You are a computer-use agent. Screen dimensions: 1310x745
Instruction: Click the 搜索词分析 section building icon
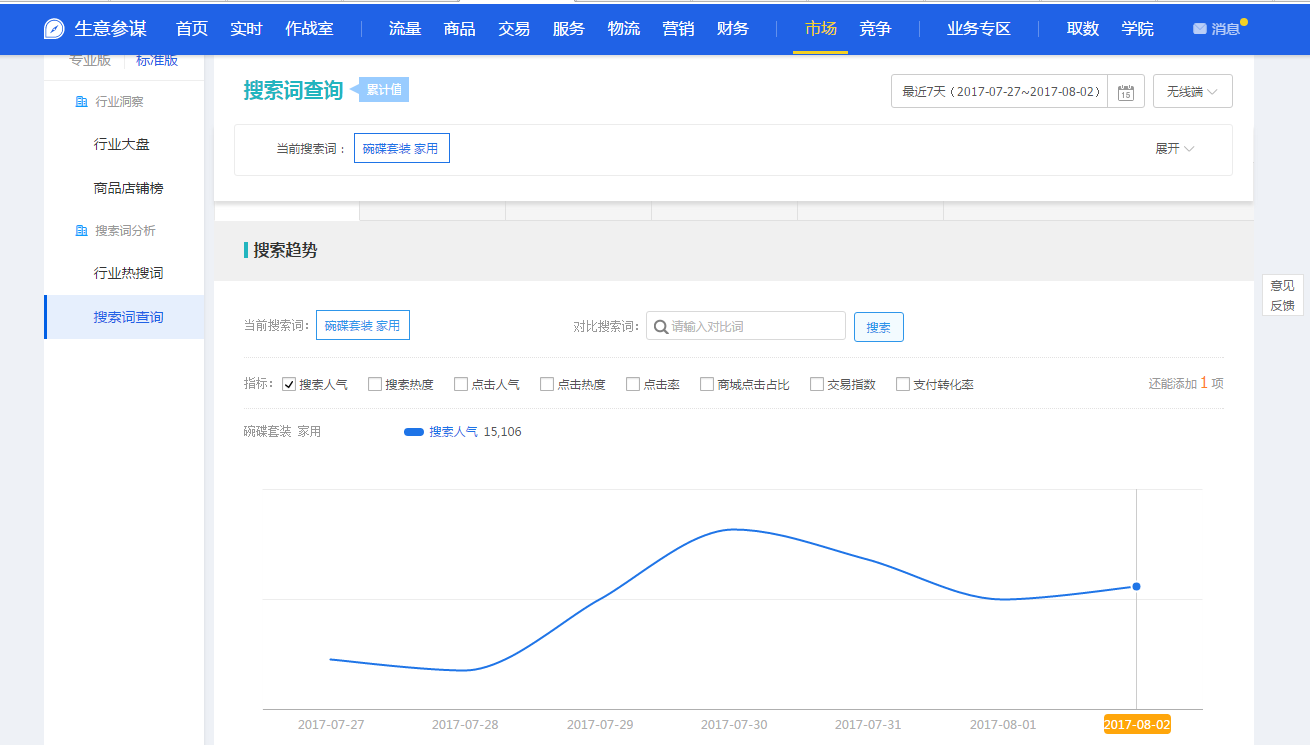[x=81, y=231]
